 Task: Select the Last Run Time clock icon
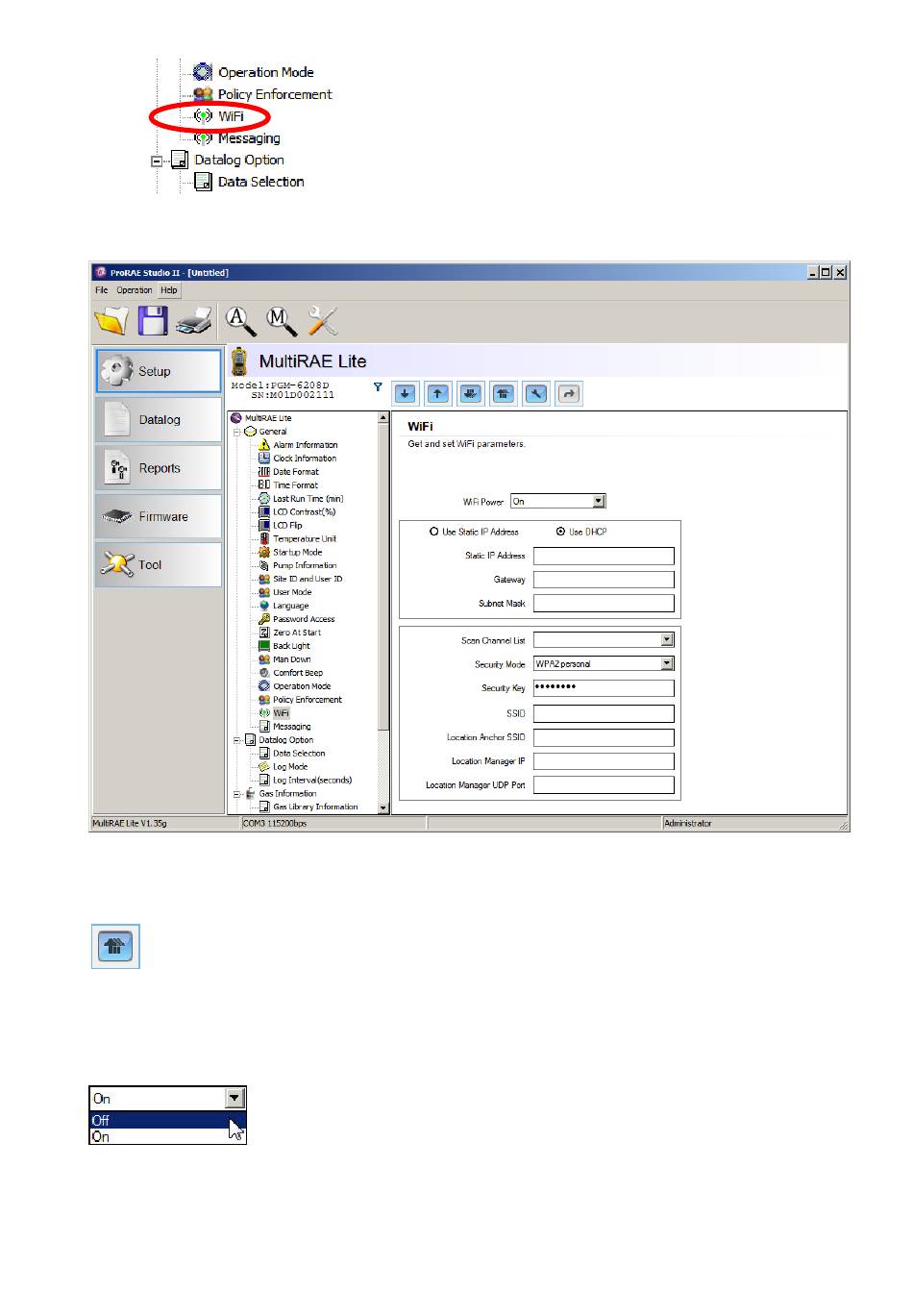264,499
